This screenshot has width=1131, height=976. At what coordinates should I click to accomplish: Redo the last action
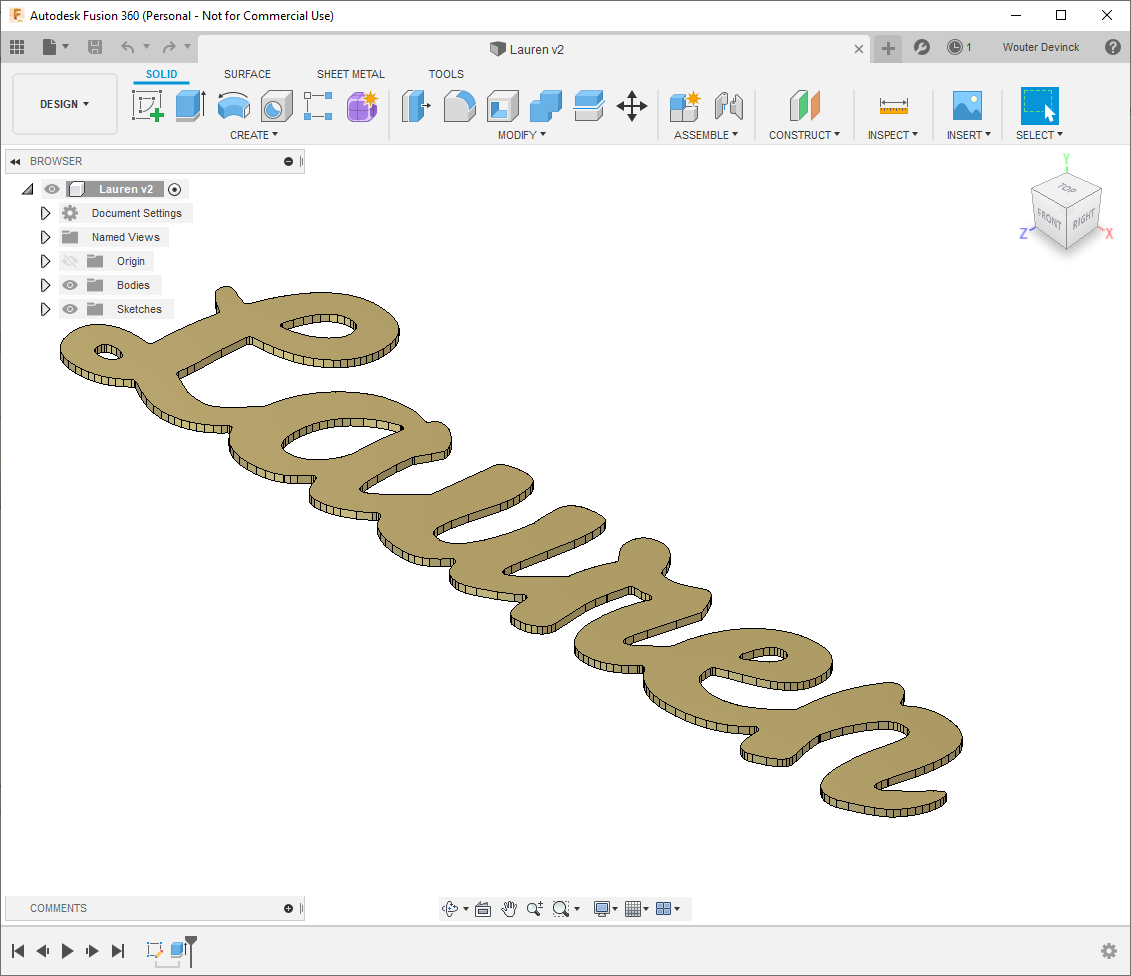[x=169, y=47]
